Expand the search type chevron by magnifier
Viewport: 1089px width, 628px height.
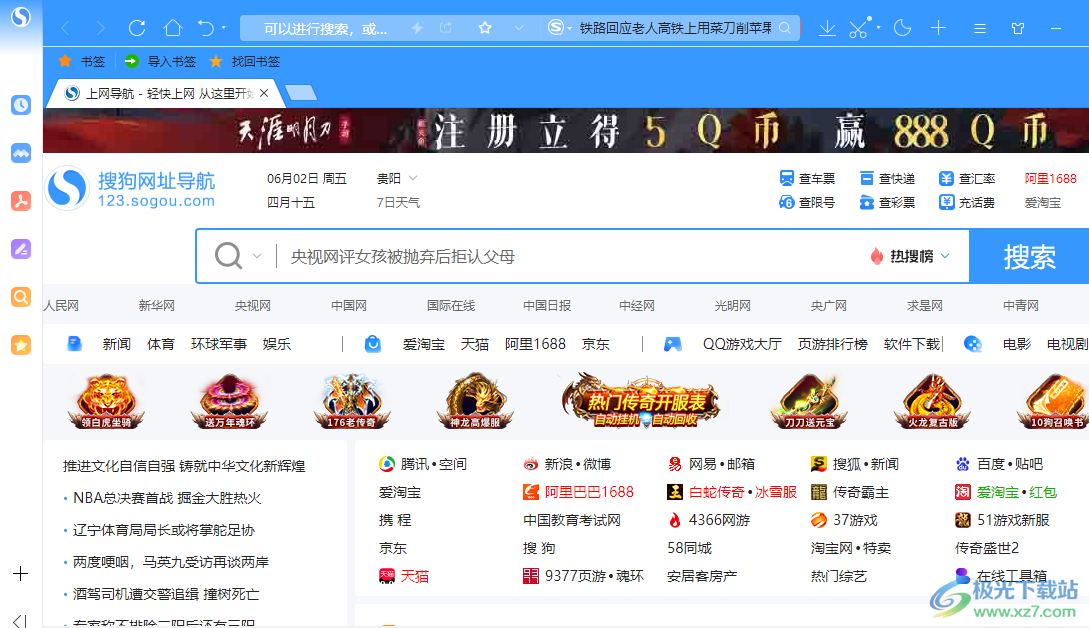[x=257, y=256]
